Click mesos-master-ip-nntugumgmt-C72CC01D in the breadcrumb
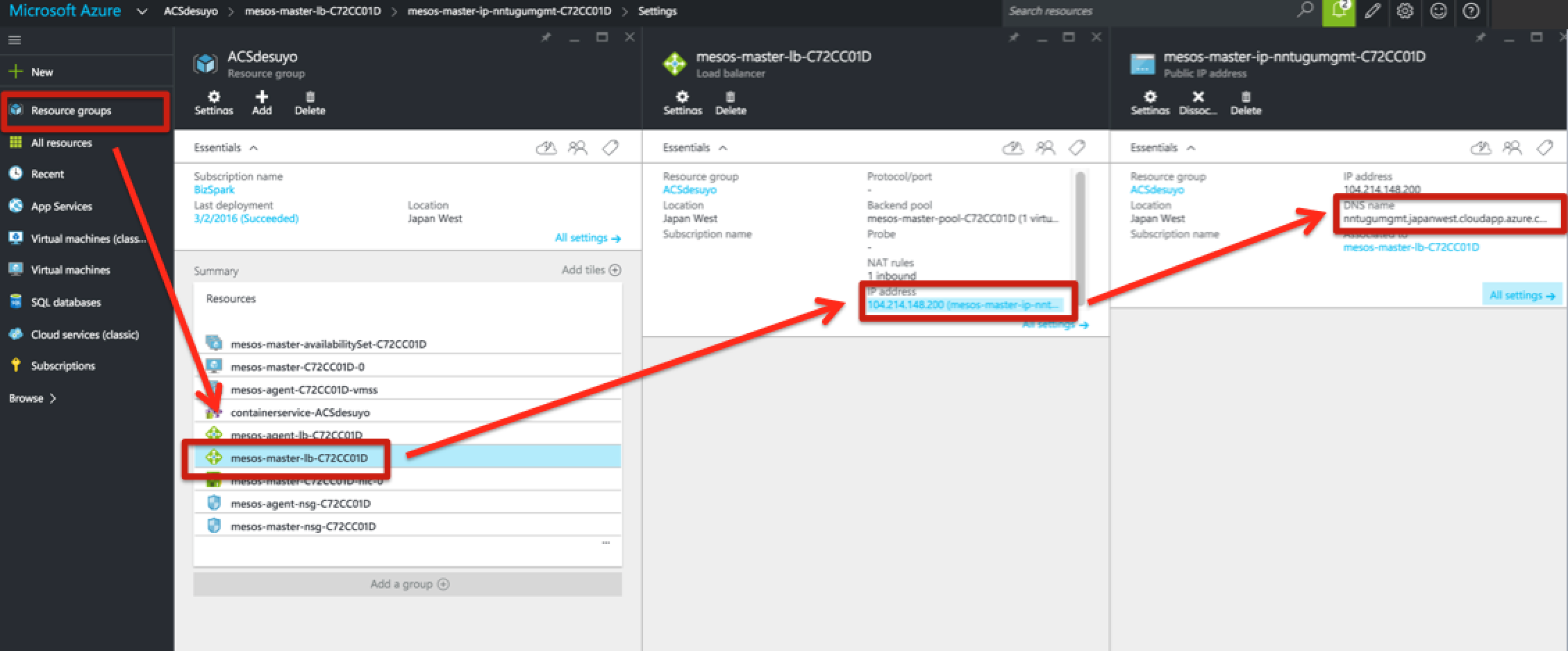1568x651 pixels. [x=509, y=11]
